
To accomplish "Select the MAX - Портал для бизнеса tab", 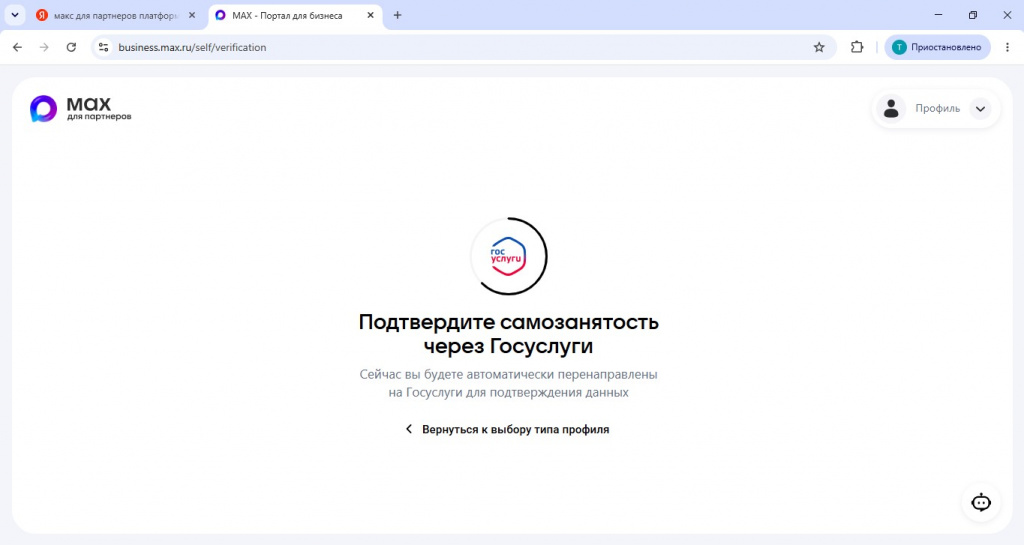I will point(295,15).
